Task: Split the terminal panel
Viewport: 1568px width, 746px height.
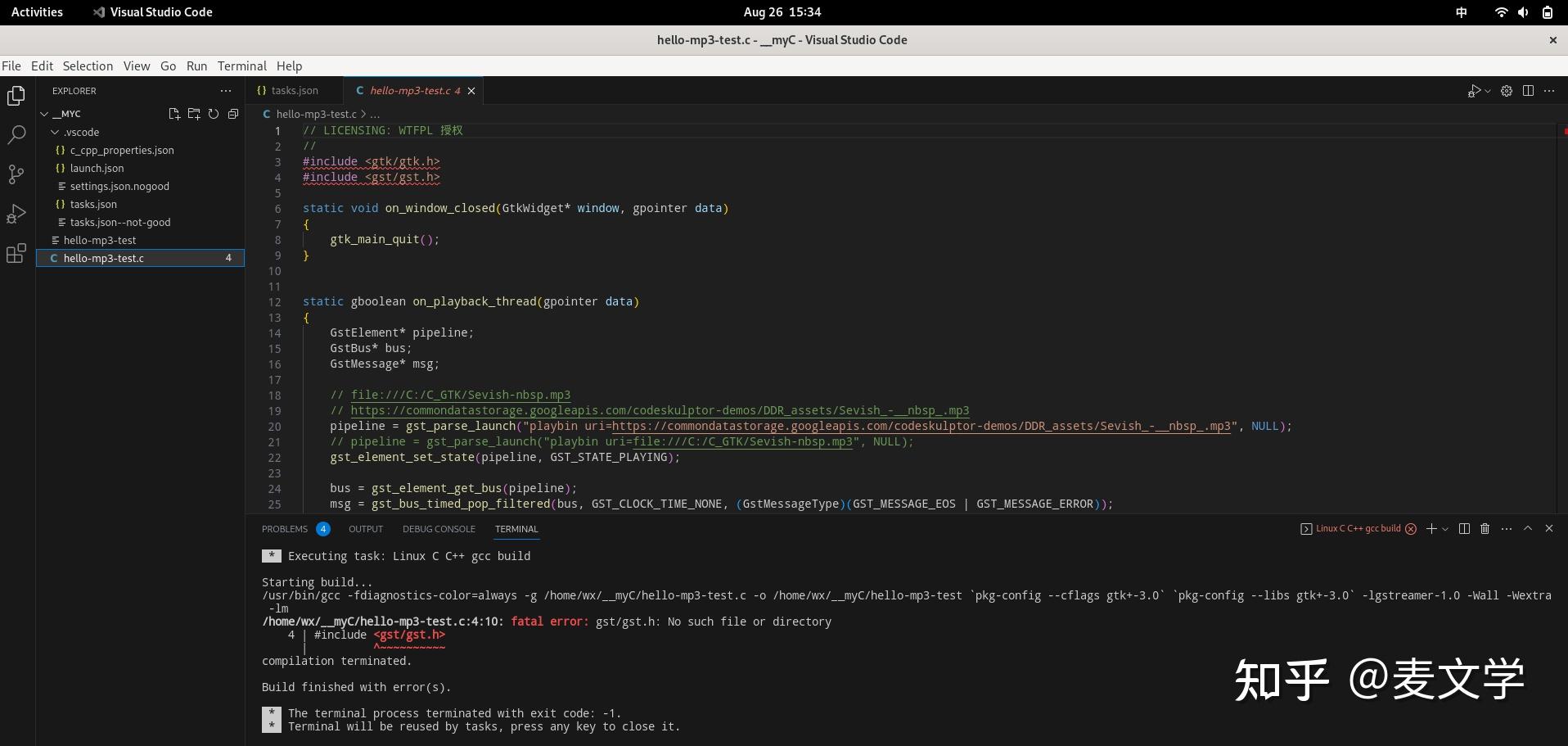Action: [x=1463, y=529]
